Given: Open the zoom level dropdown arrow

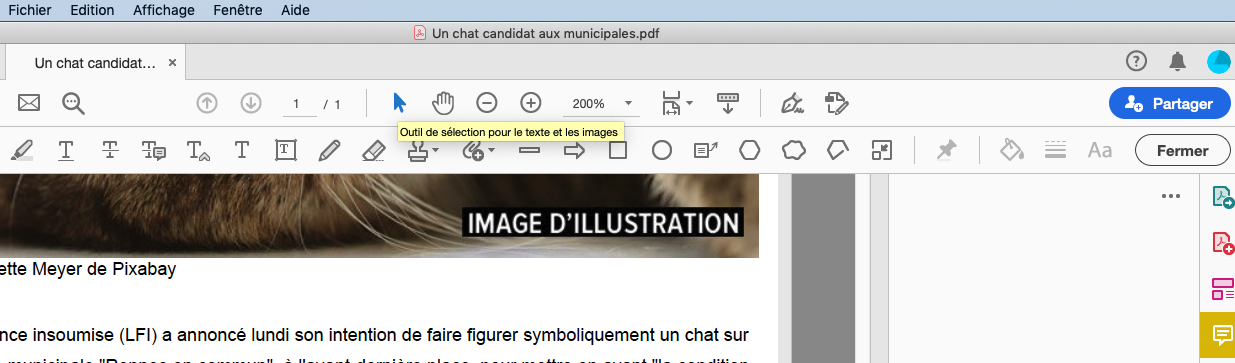Looking at the screenshot, I should click(x=629, y=103).
